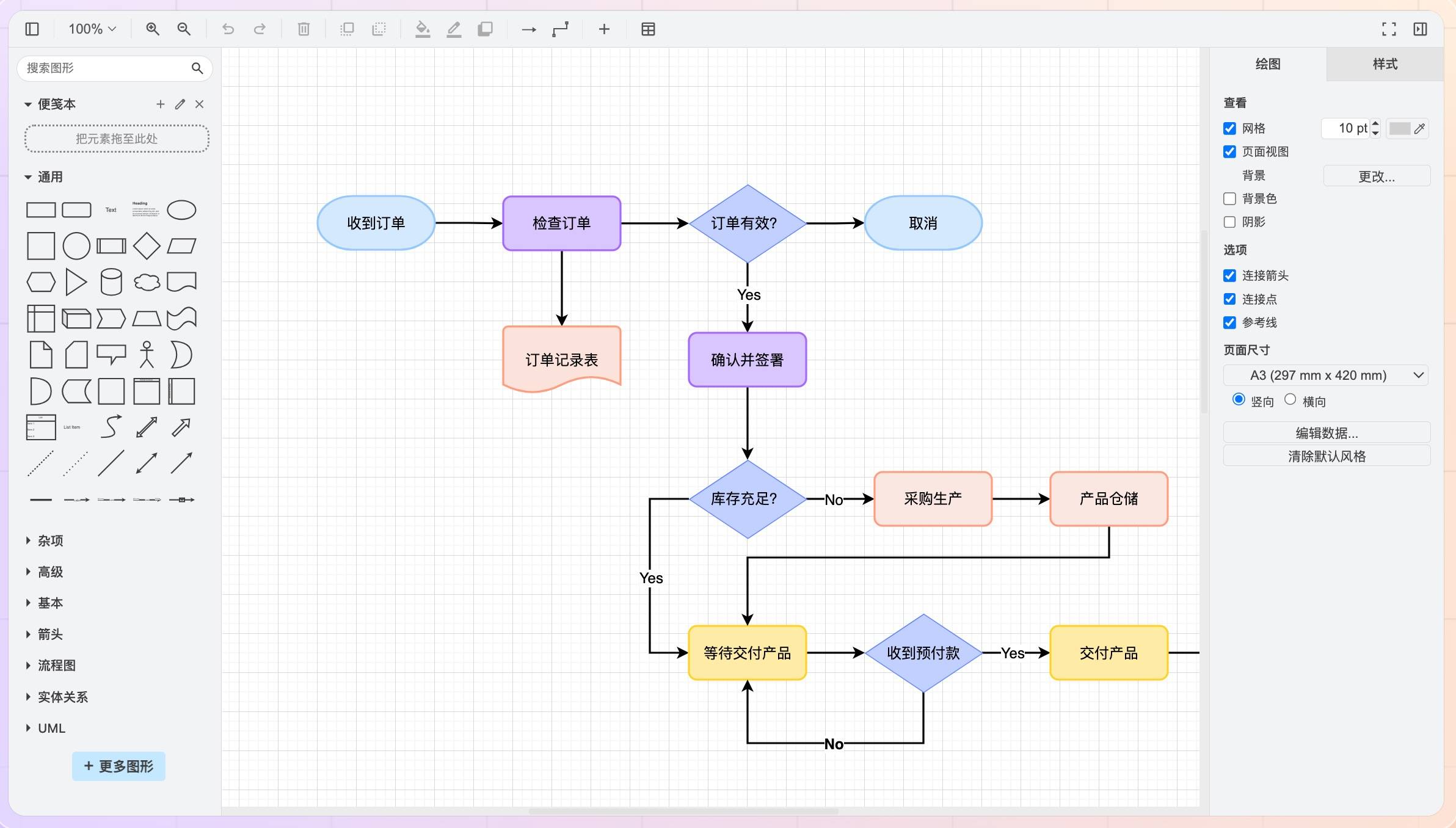Click the delete trash icon
Viewport: 1456px width, 828px height.
[304, 29]
